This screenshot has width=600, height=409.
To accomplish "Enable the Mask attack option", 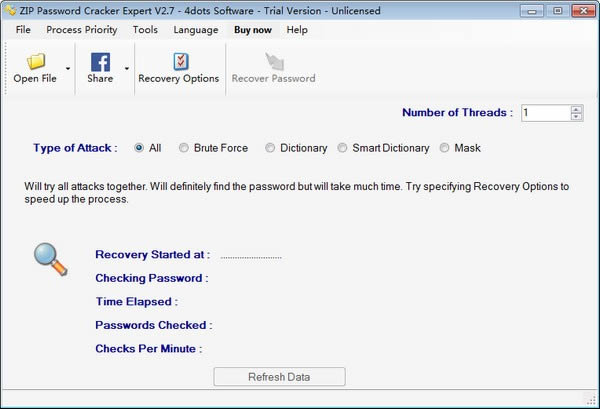I will pyautogui.click(x=445, y=148).
